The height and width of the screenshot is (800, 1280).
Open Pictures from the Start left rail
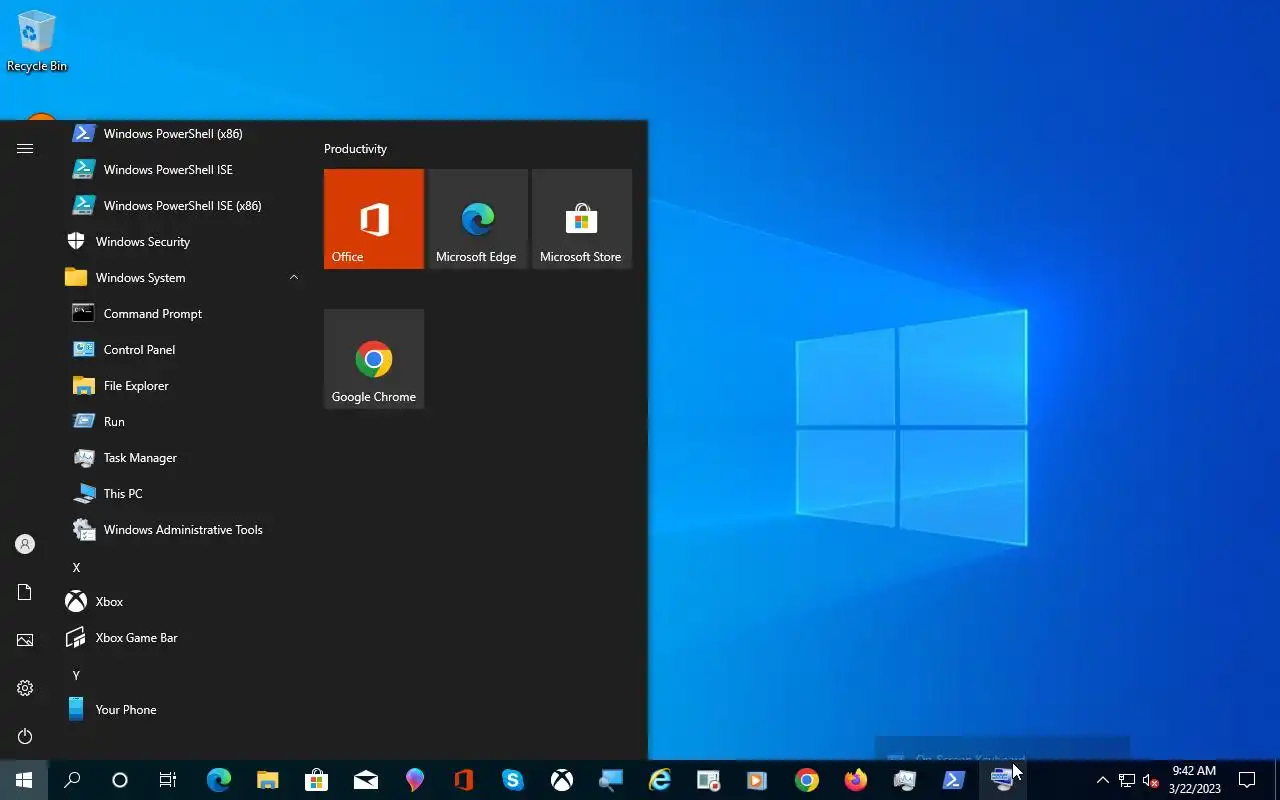click(x=25, y=640)
